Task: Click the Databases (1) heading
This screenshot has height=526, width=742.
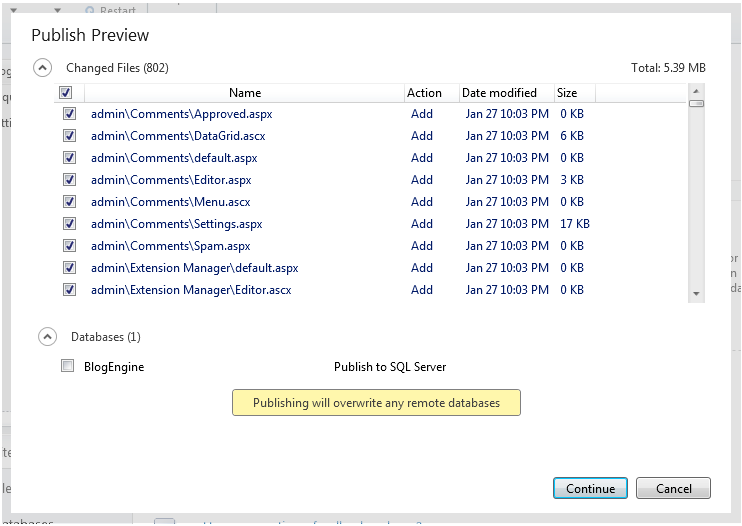Action: 106,337
